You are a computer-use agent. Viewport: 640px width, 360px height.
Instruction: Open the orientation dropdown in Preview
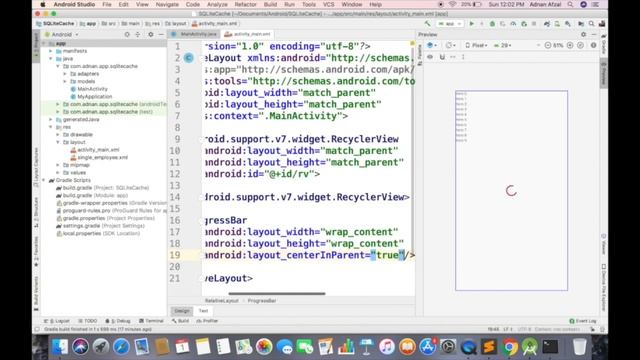pyautogui.click(x=451, y=45)
